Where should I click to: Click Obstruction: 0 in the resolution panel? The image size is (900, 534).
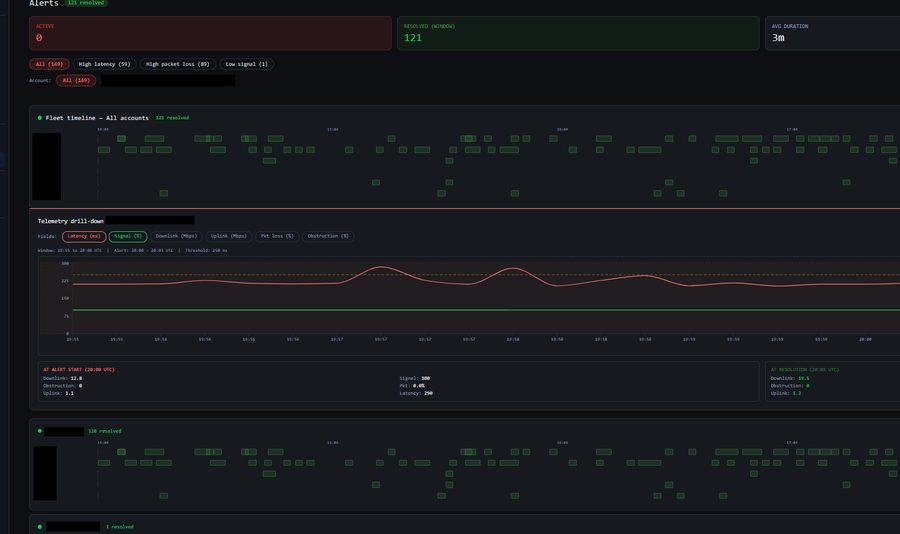(790, 386)
